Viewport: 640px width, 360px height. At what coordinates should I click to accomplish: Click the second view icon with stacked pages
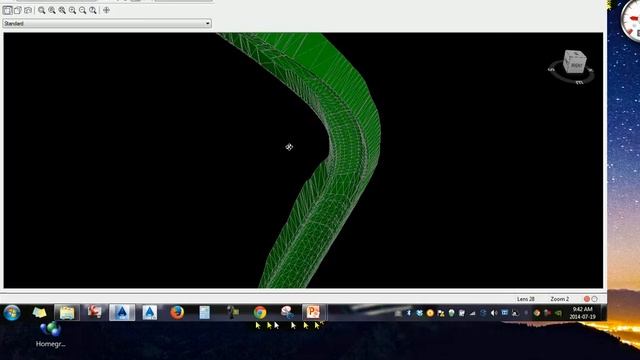click(x=18, y=10)
